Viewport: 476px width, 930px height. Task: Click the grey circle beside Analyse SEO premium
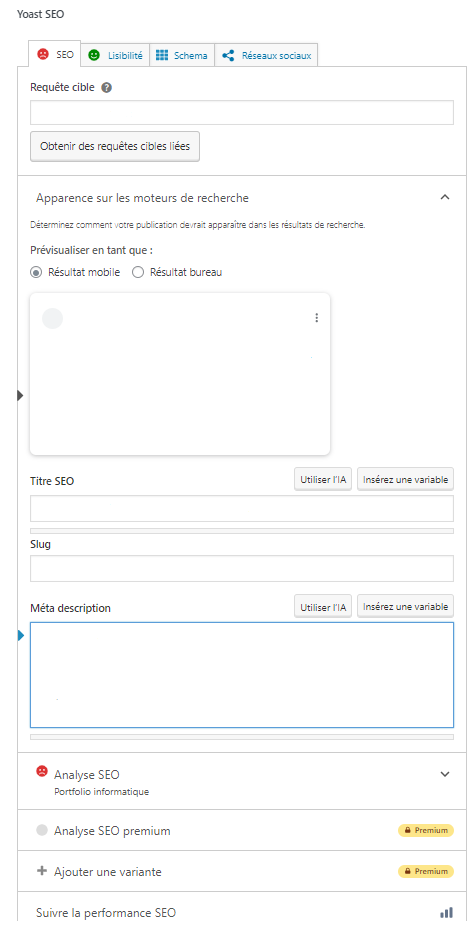(42, 830)
